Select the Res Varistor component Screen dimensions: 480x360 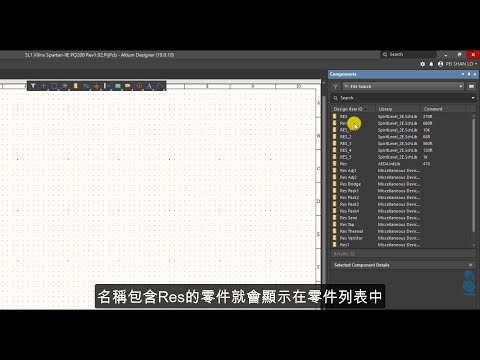[x=402, y=238]
